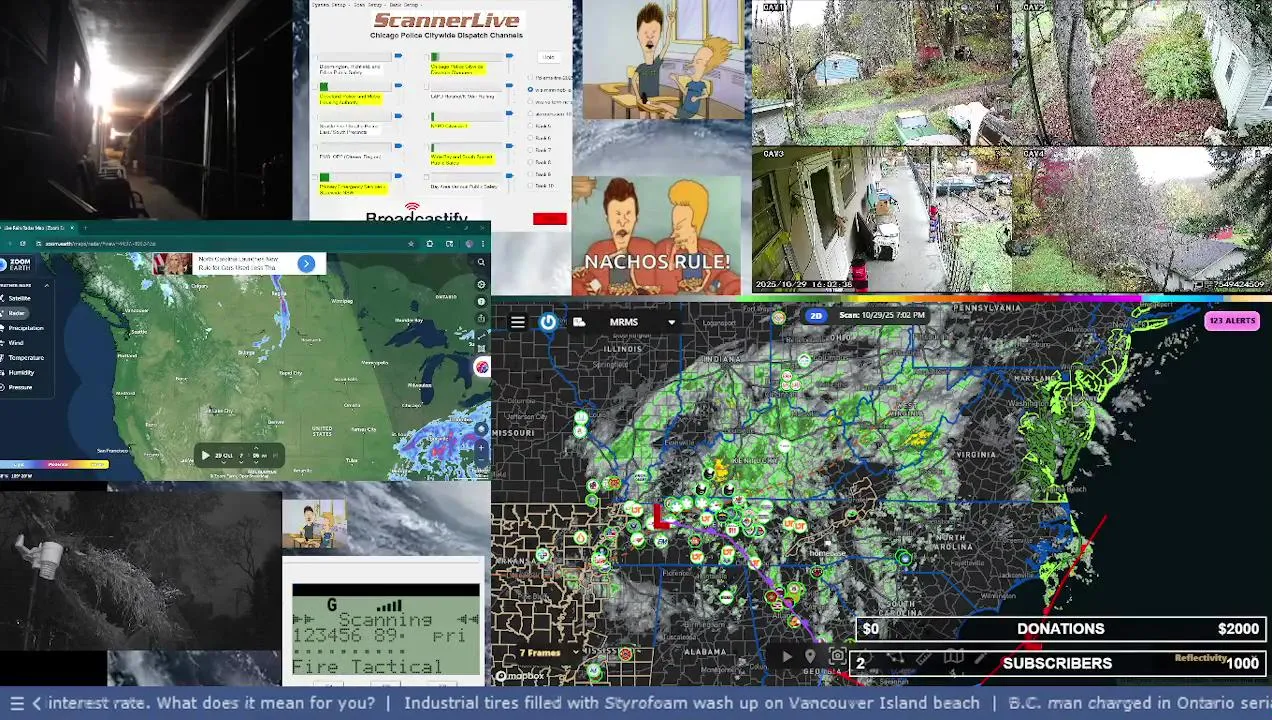Image resolution: width=1272 pixels, height=720 pixels.
Task: Select the Zoom Earth measure distance tool
Action: pyautogui.click(x=481, y=335)
